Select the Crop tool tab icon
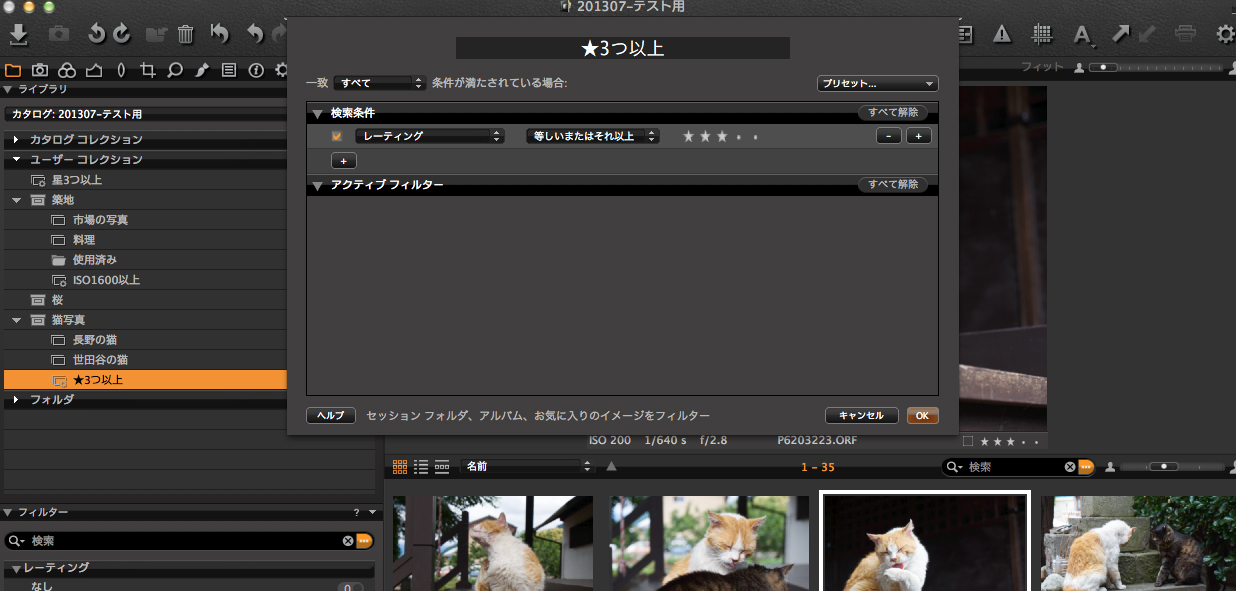 pos(148,70)
